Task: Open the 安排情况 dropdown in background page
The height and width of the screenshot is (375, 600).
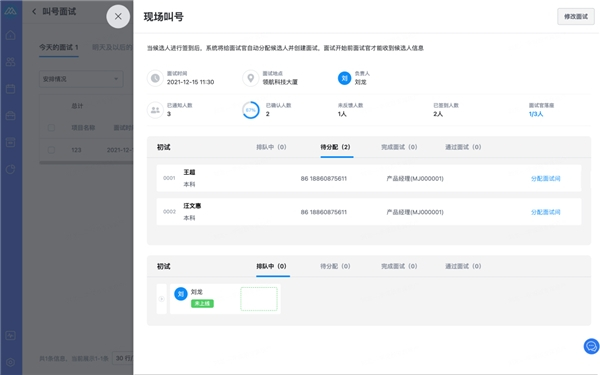Action: click(x=81, y=79)
